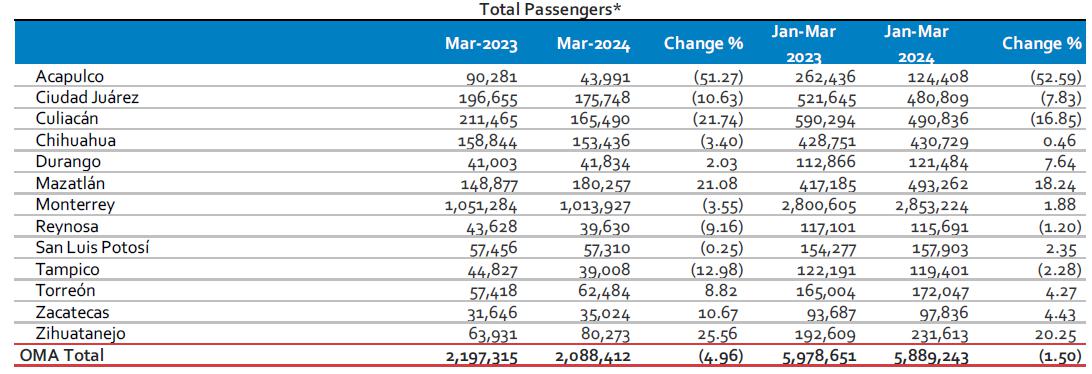Click the Mar-2023 column header
Screen dimensions: 1092x374
(481, 45)
